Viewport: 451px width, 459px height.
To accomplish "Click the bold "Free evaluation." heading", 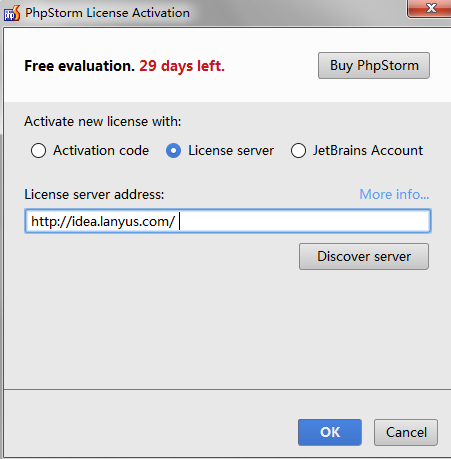I will pos(79,66).
